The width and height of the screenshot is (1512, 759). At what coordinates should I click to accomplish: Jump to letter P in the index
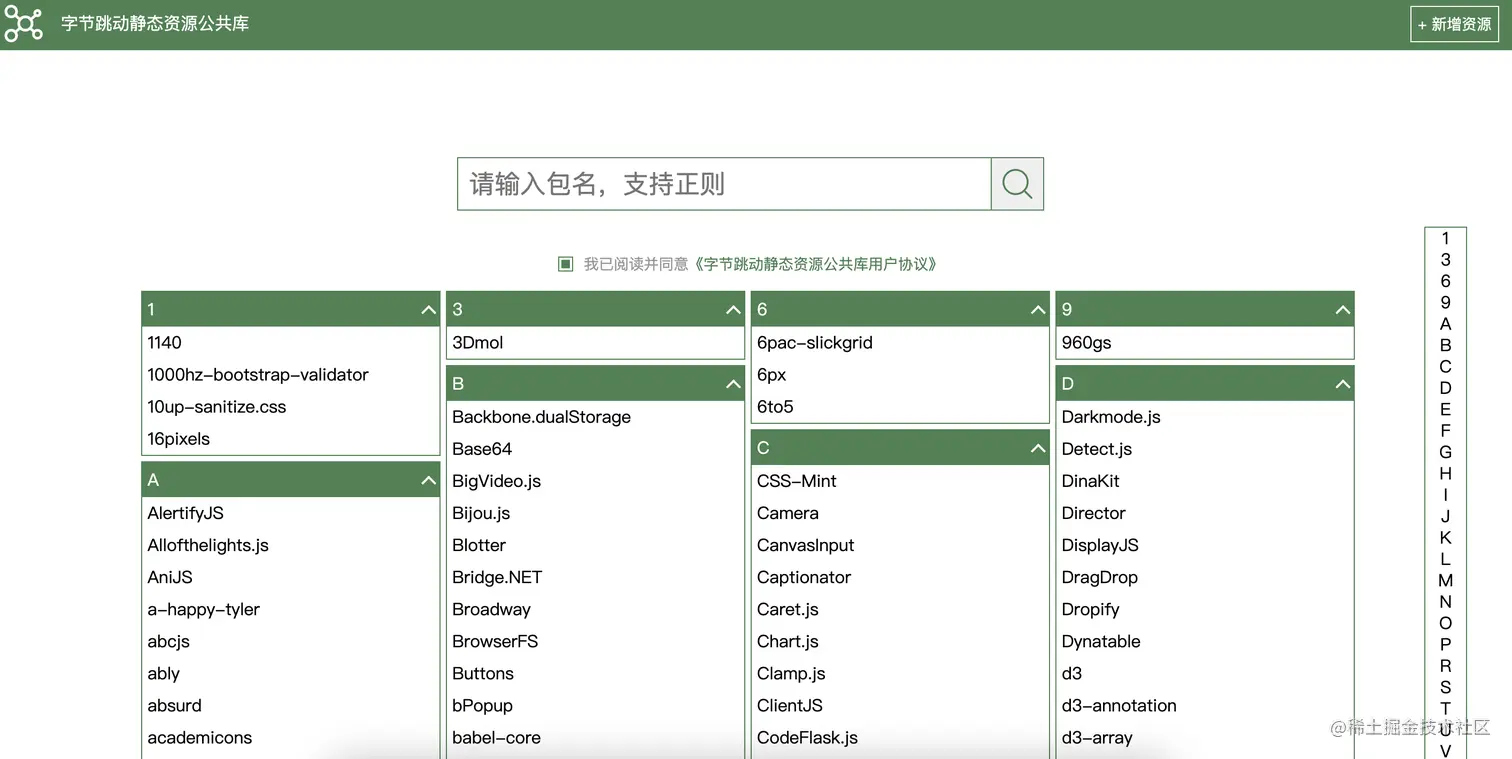coord(1445,644)
